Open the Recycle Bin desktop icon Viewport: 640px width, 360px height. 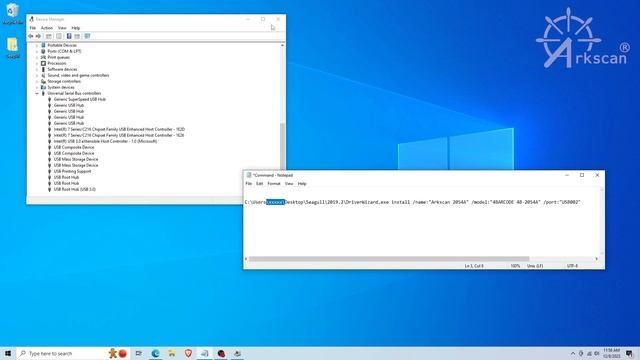pyautogui.click(x=13, y=14)
